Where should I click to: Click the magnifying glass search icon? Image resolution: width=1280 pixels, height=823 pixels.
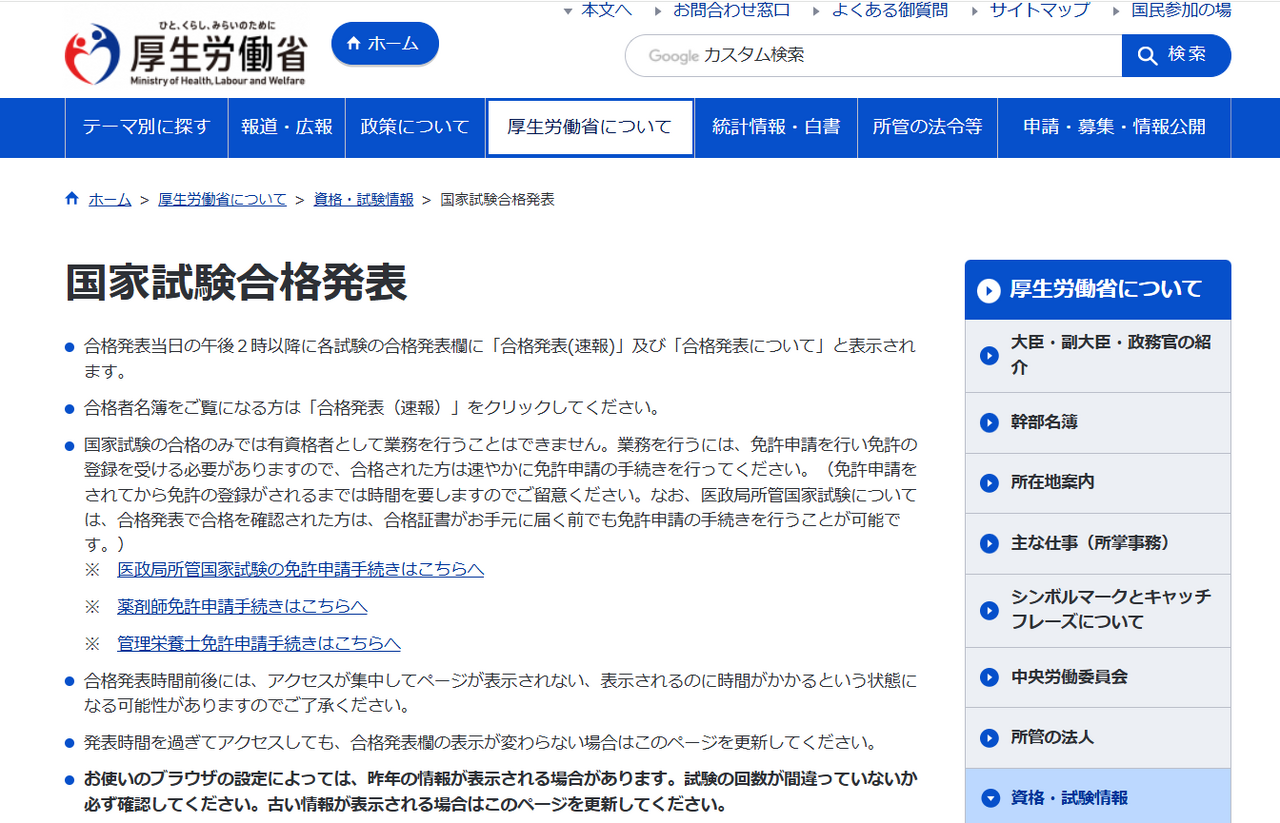(1148, 55)
